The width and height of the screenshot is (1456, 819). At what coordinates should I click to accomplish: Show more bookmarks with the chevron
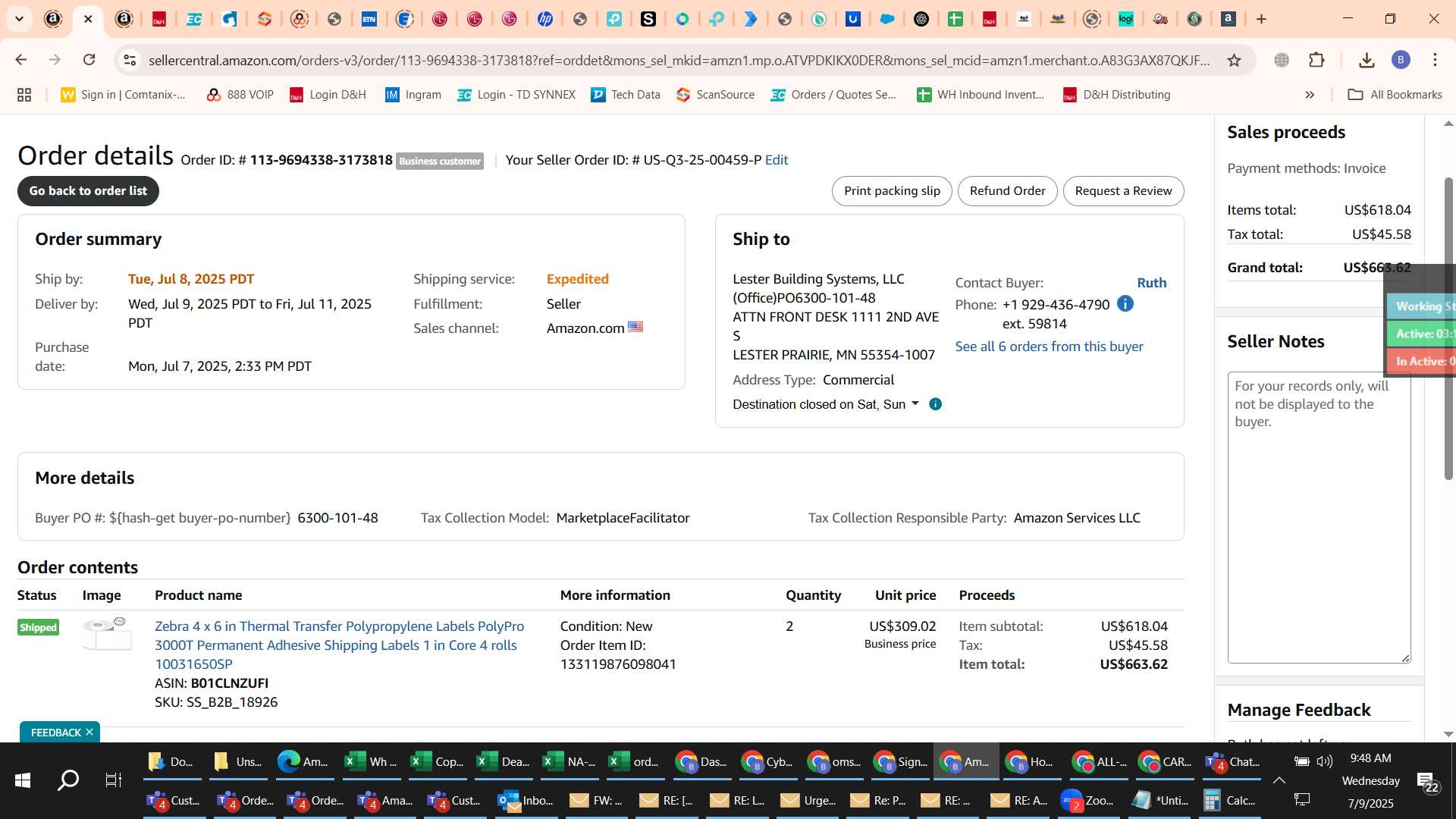click(1310, 95)
